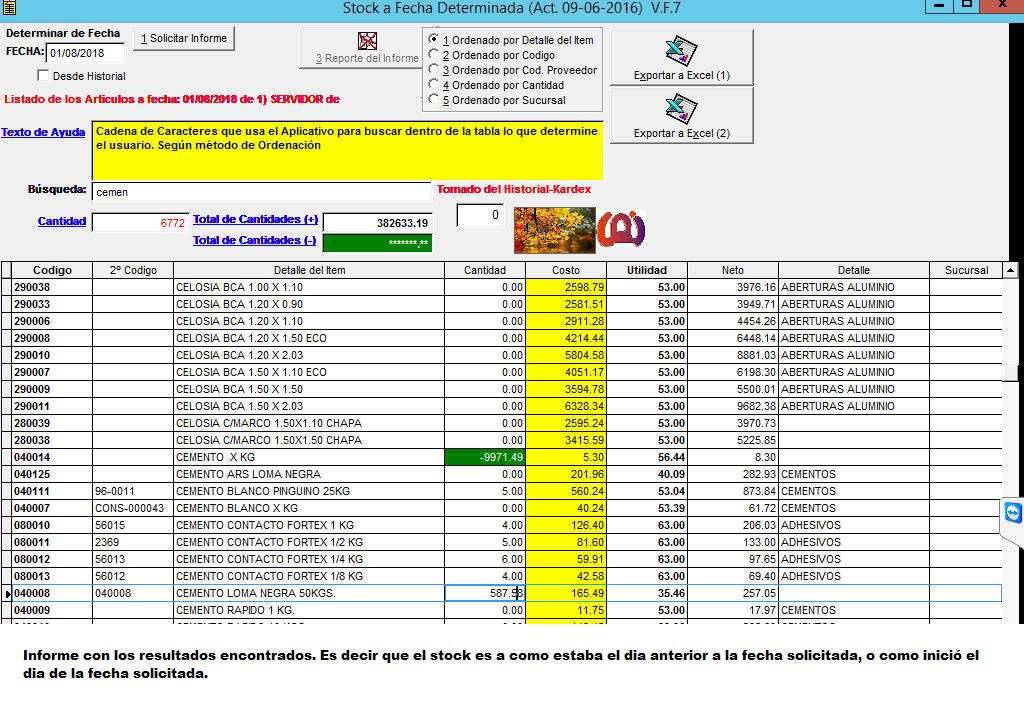The width and height of the screenshot is (1024, 701).
Task: Click the item CEMENTO CONTACTO FORTEX 1/8 KG
Action: pyautogui.click(x=309, y=576)
